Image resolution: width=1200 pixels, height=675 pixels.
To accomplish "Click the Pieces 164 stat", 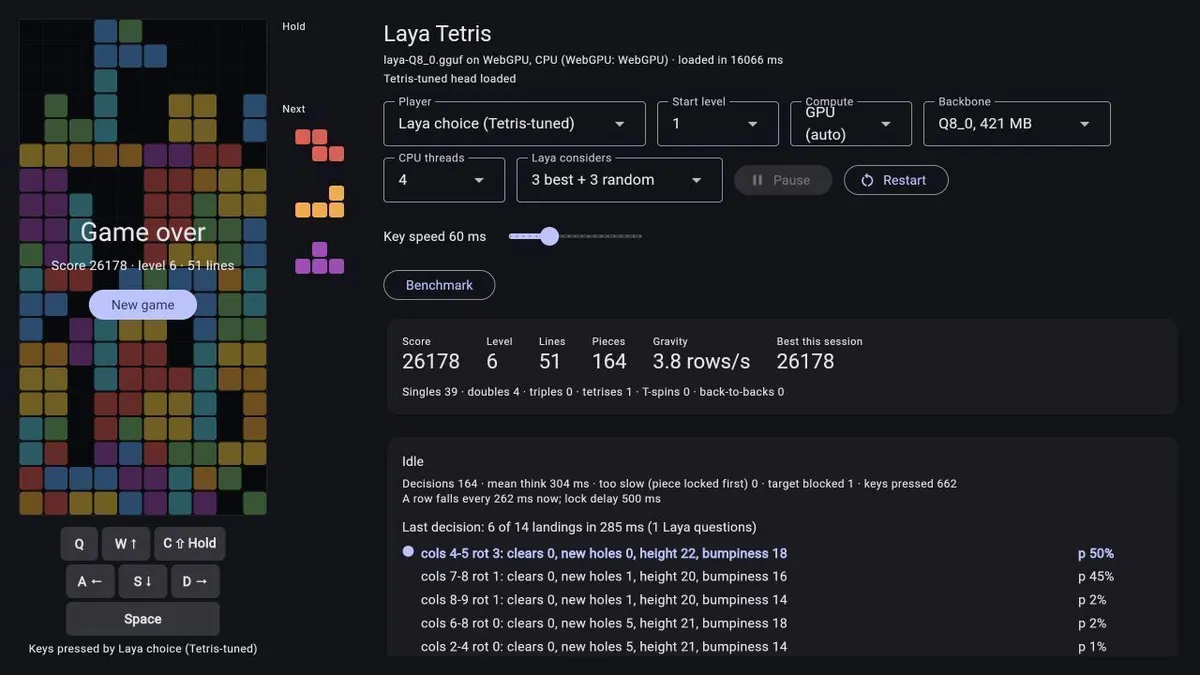I will click(609, 353).
